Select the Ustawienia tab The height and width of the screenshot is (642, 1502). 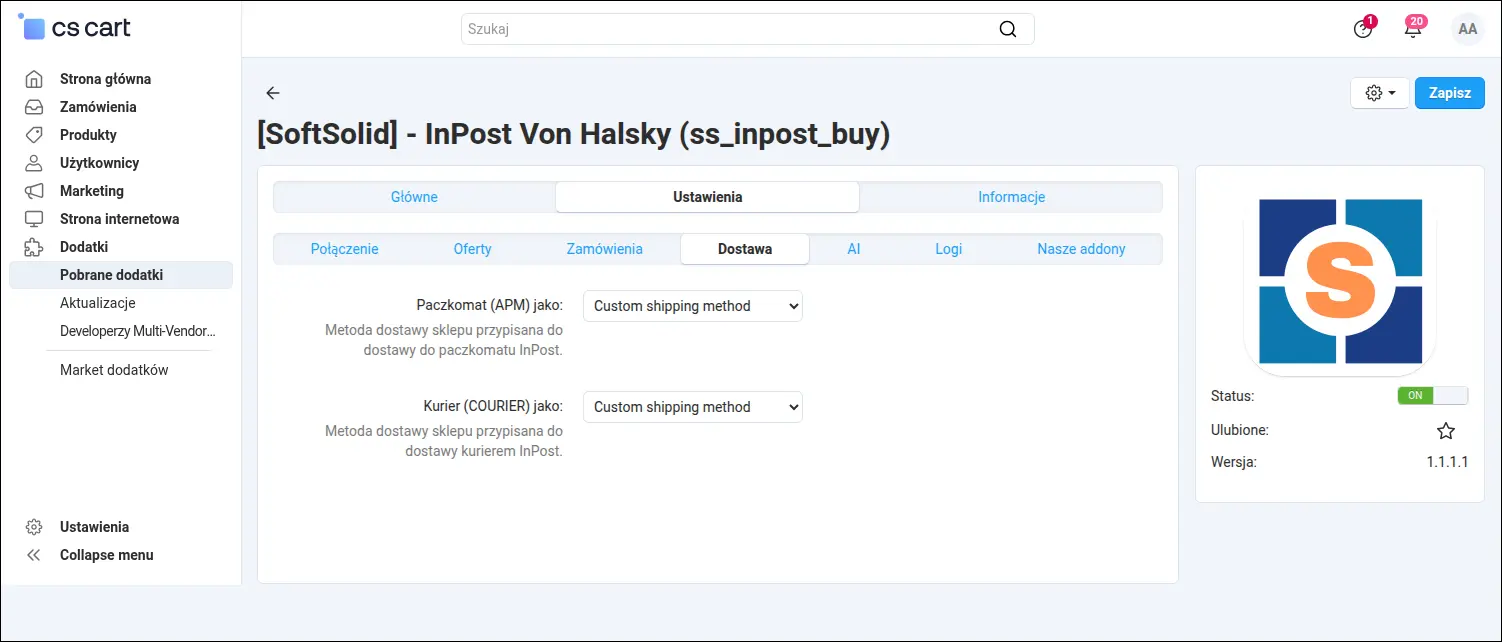click(x=708, y=197)
